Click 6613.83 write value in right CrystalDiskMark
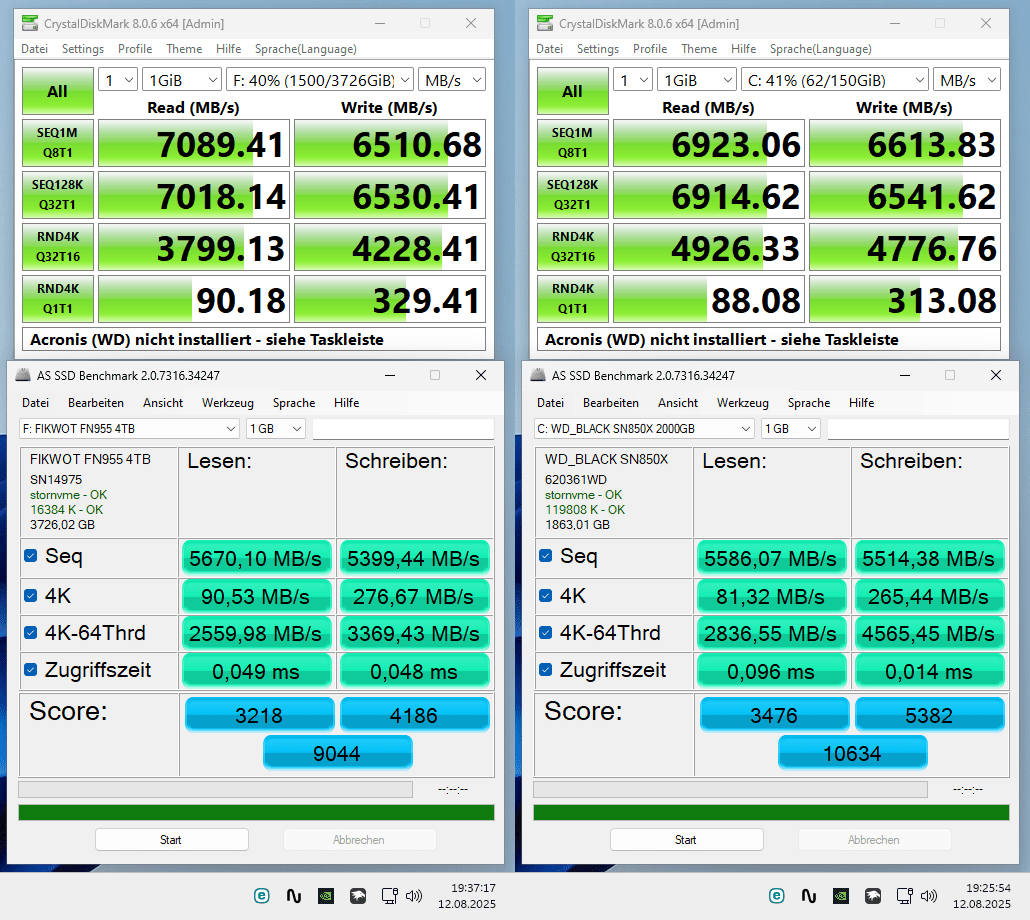This screenshot has width=1030, height=920. 905,143
